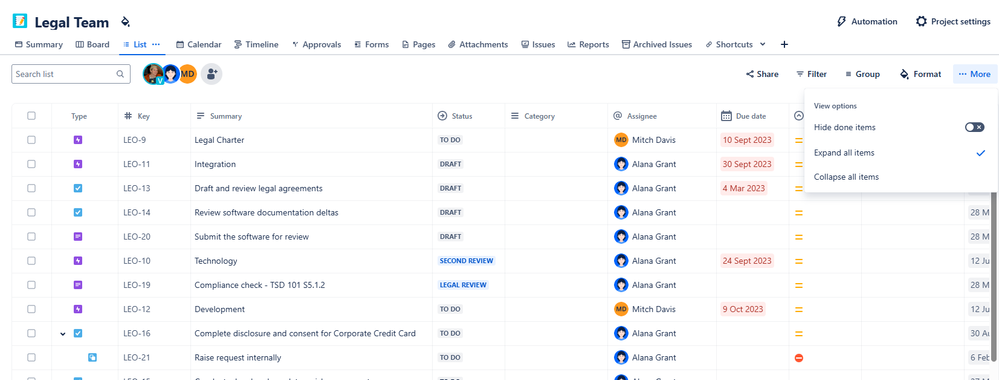
Task: Filter by the MD avatar
Action: tap(187, 74)
